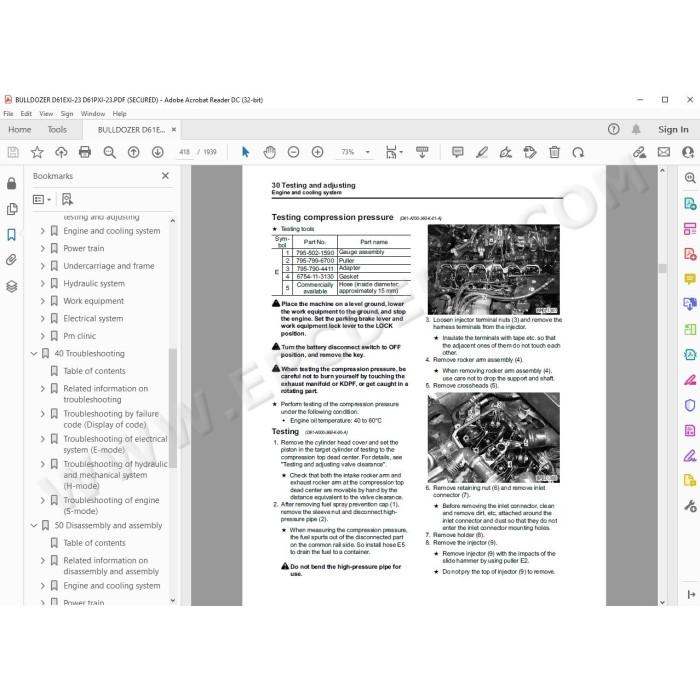Open the bookmark options dropdown

click(42, 199)
